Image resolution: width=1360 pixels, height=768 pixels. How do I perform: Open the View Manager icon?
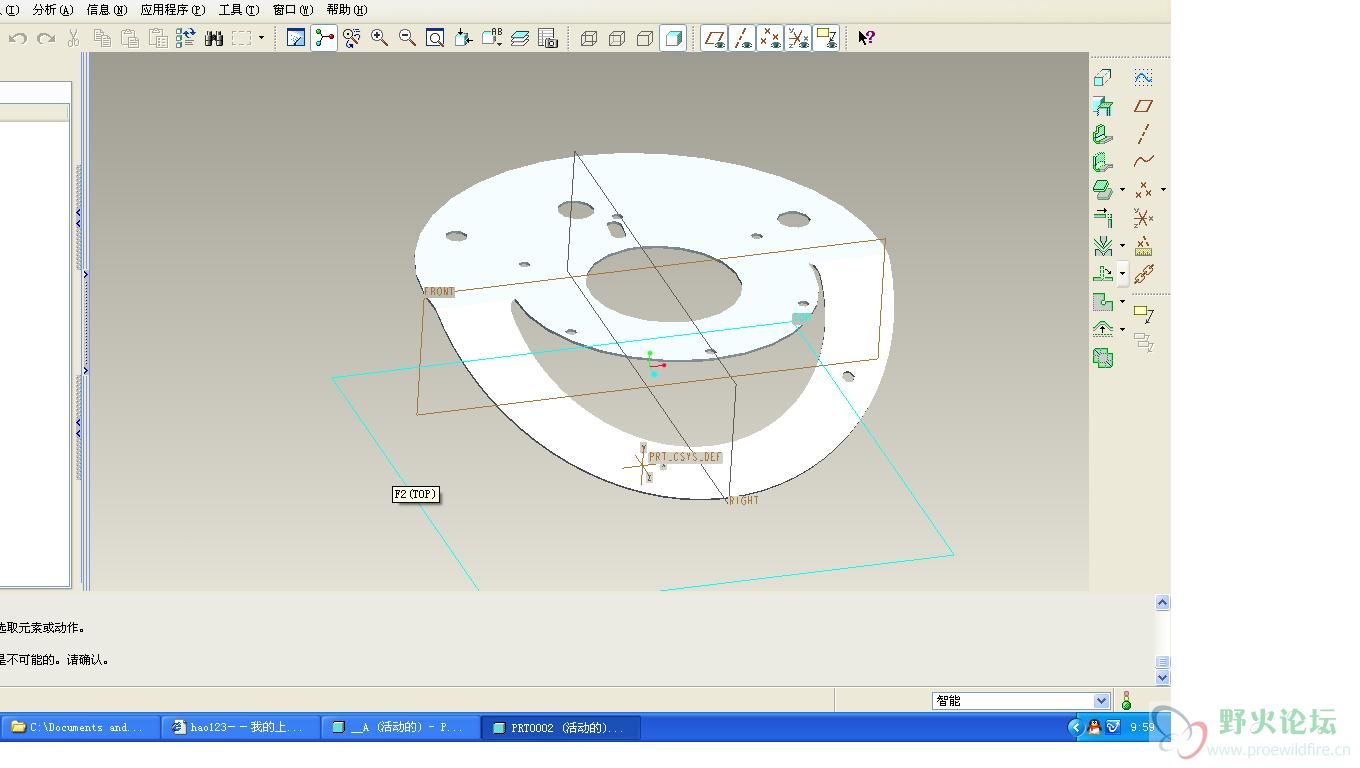547,38
